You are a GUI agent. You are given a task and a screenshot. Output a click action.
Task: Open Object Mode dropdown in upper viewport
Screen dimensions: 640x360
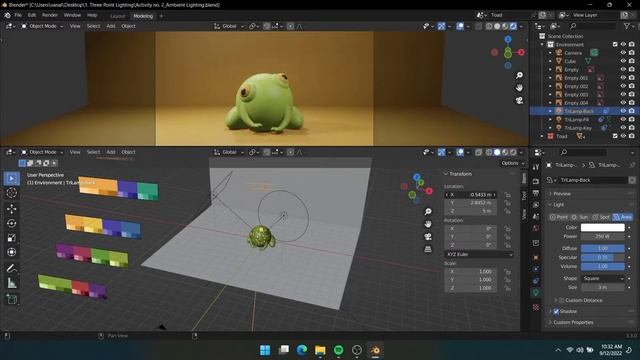tap(42, 26)
